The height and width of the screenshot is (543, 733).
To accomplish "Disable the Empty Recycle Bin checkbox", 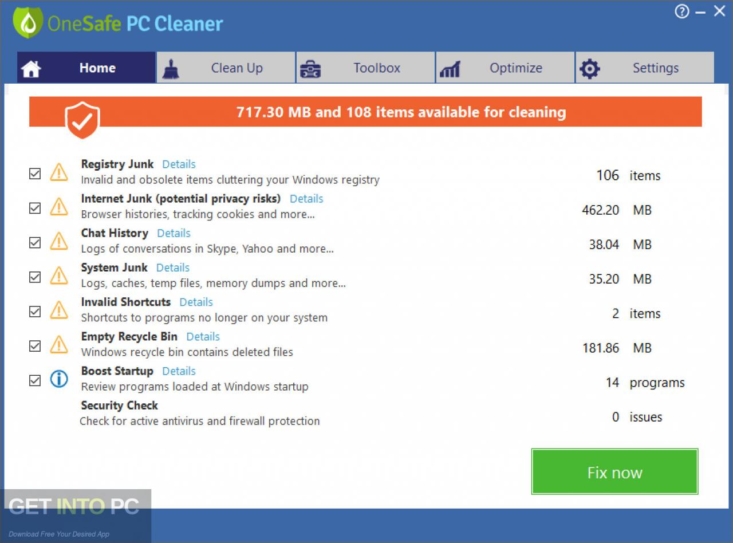I will point(35,346).
